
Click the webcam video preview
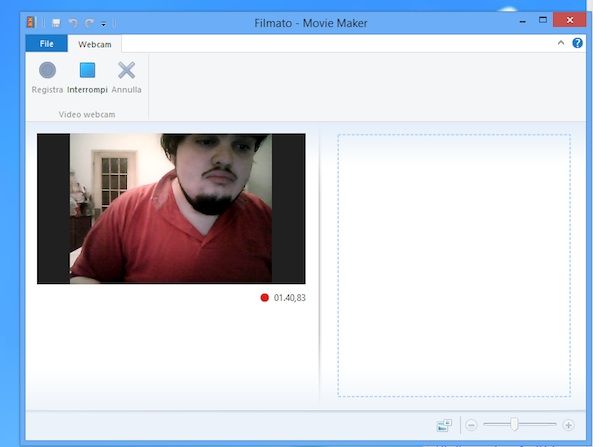pyautogui.click(x=171, y=208)
